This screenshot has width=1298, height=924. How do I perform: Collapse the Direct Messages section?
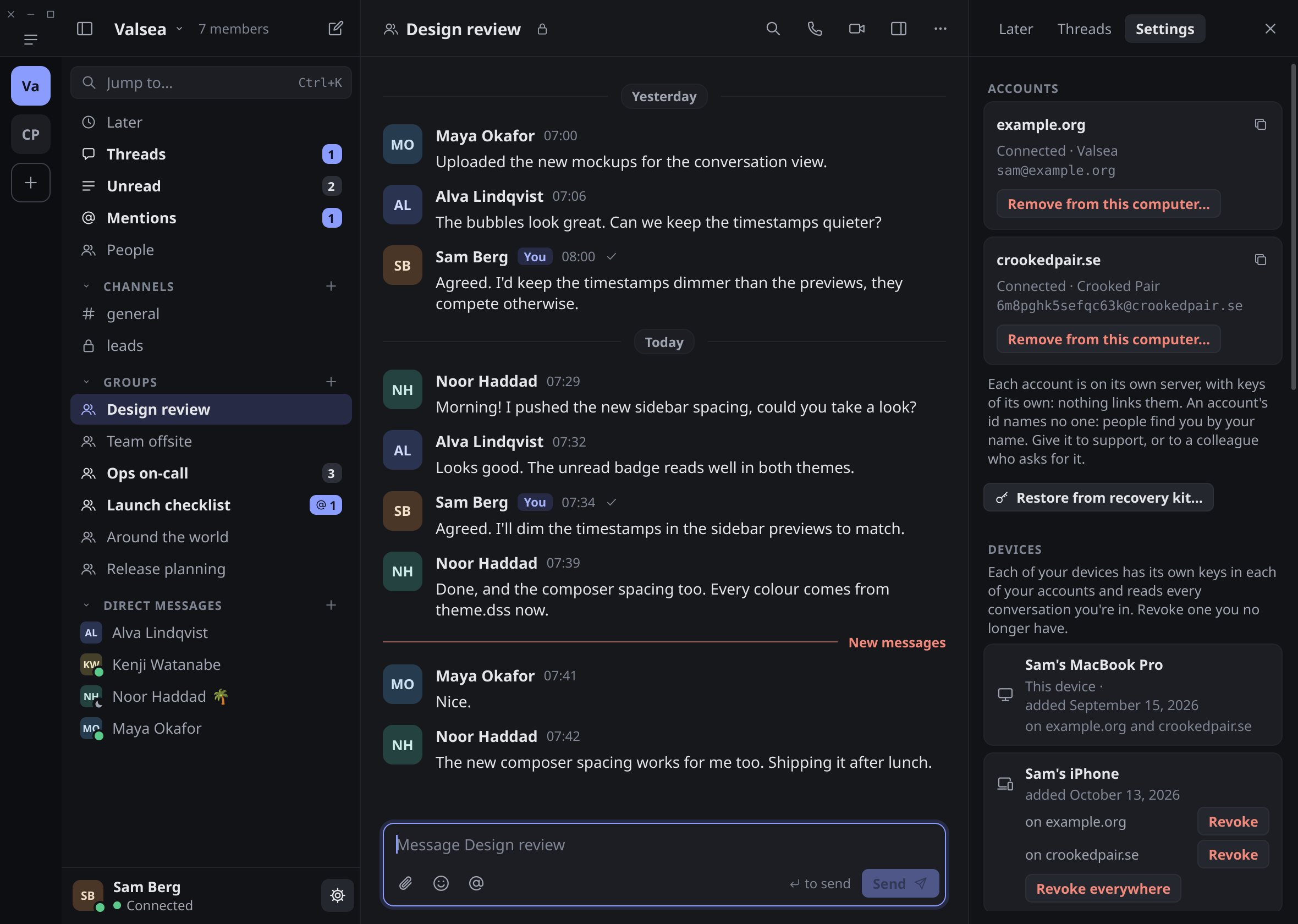[86, 605]
